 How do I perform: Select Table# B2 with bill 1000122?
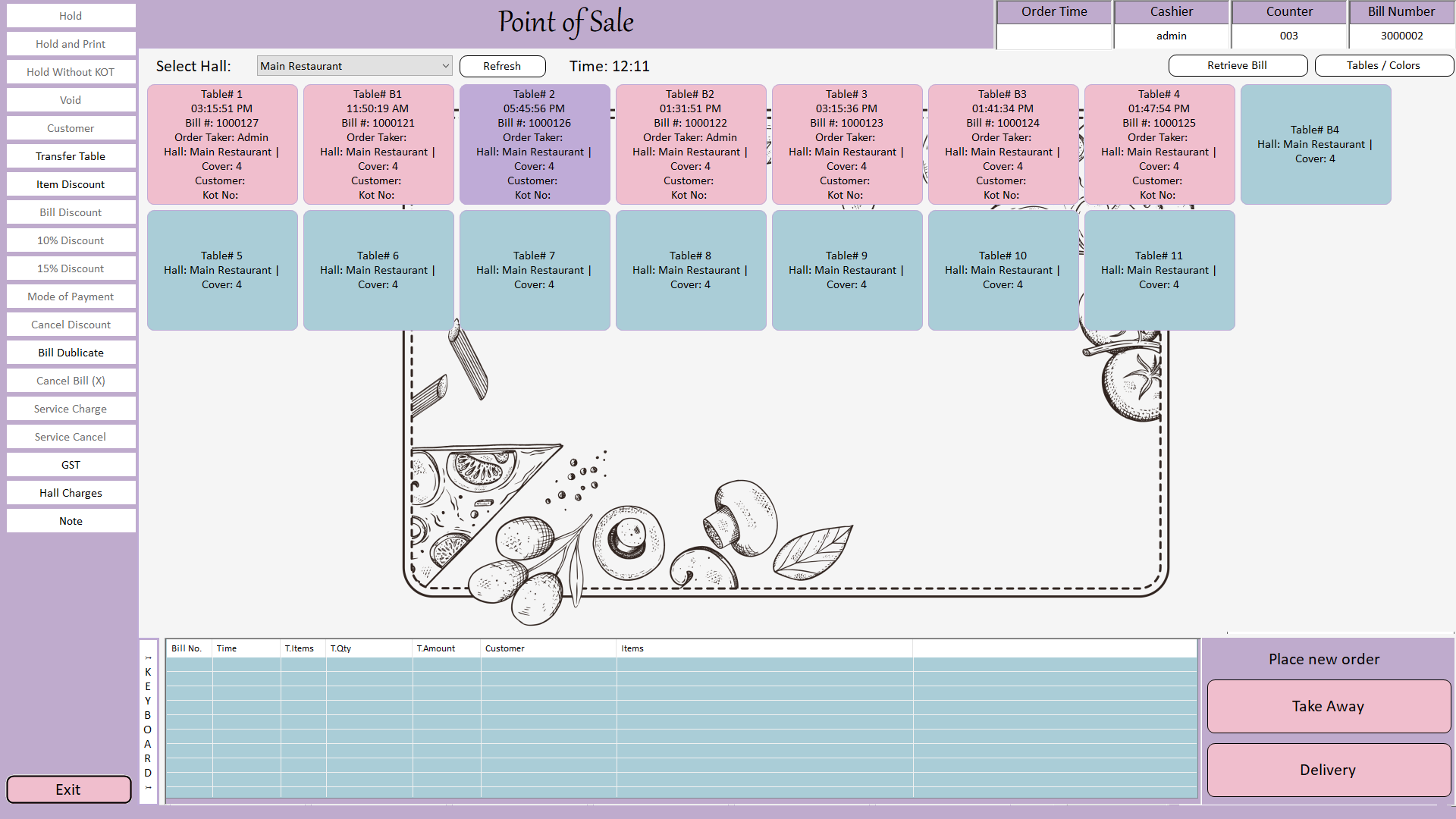691,144
